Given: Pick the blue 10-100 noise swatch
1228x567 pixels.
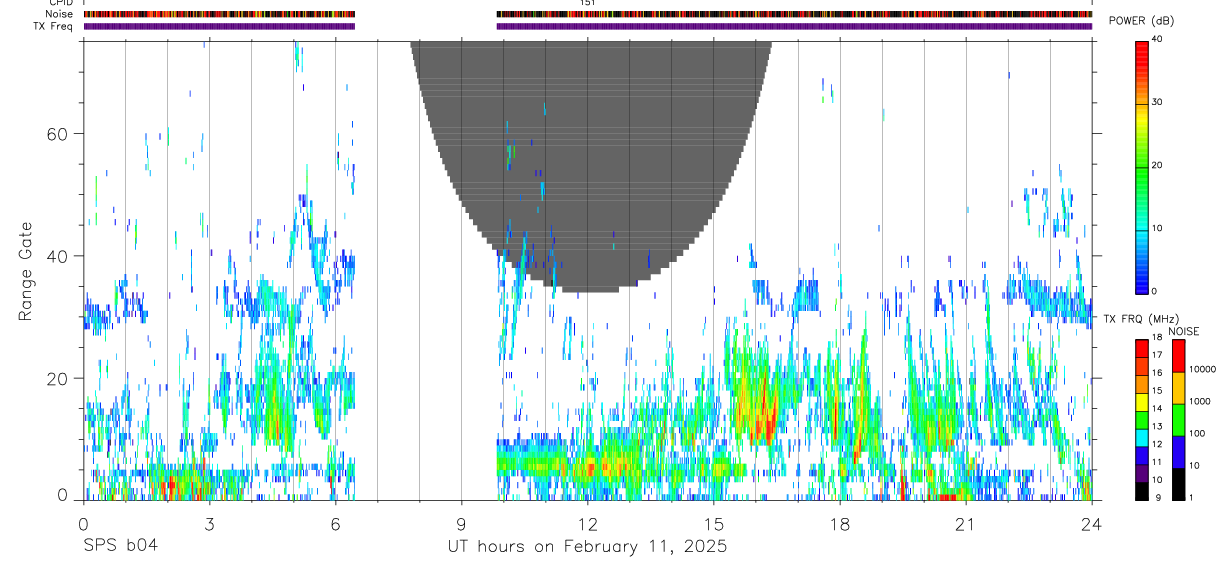Looking at the screenshot, I should click(1178, 452).
